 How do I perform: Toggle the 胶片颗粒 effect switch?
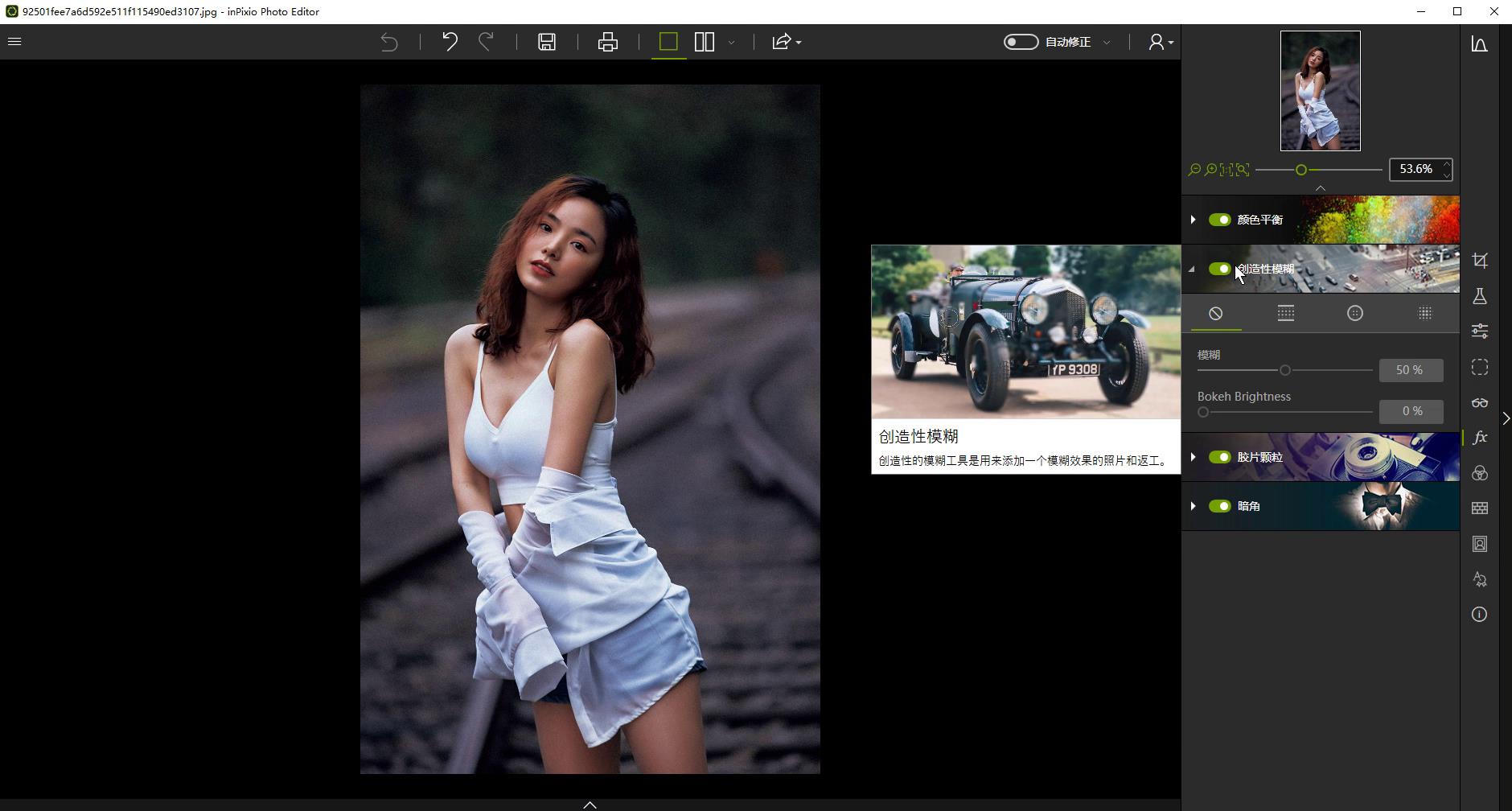coord(1220,457)
